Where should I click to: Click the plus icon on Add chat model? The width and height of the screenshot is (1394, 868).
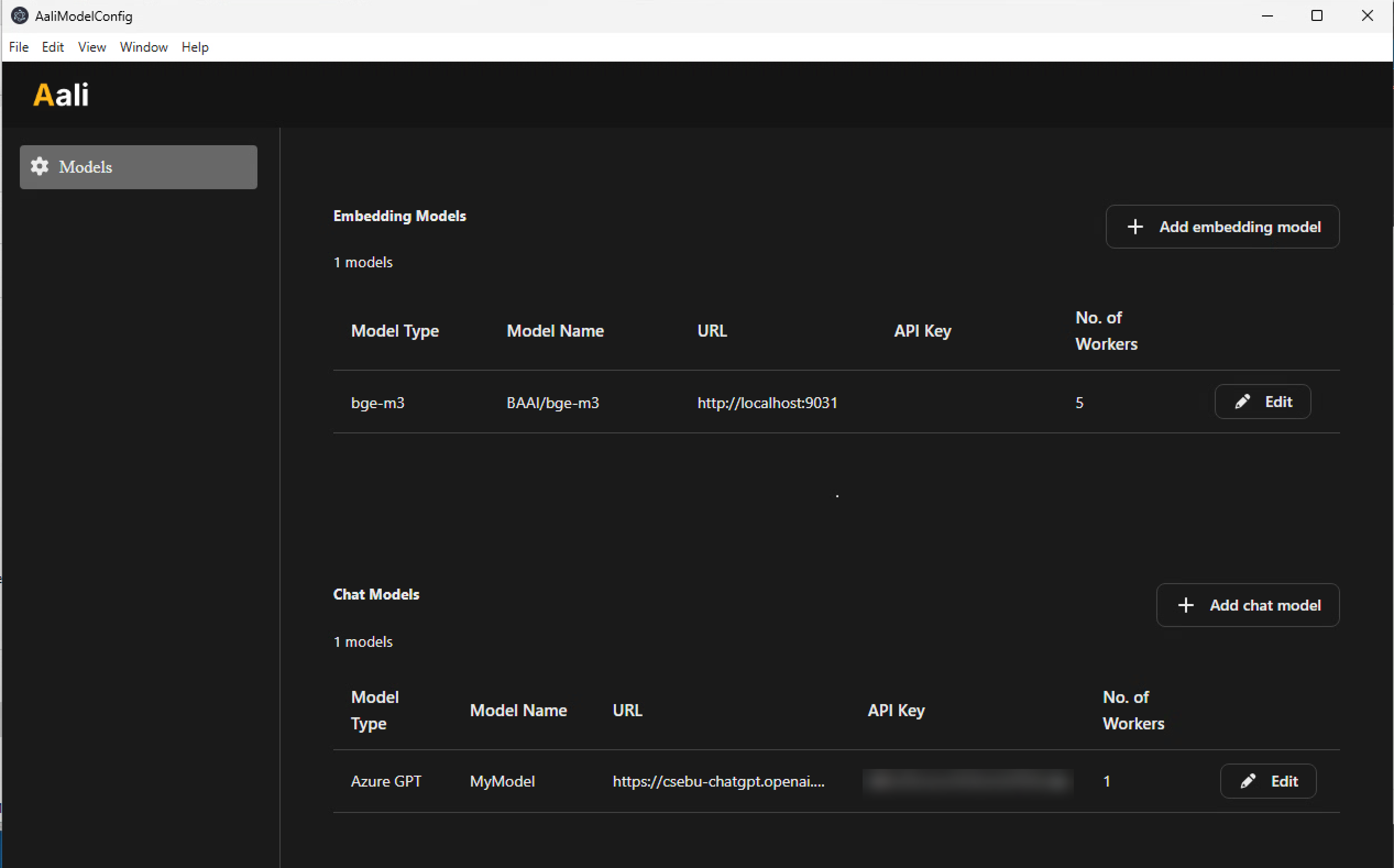point(1186,605)
